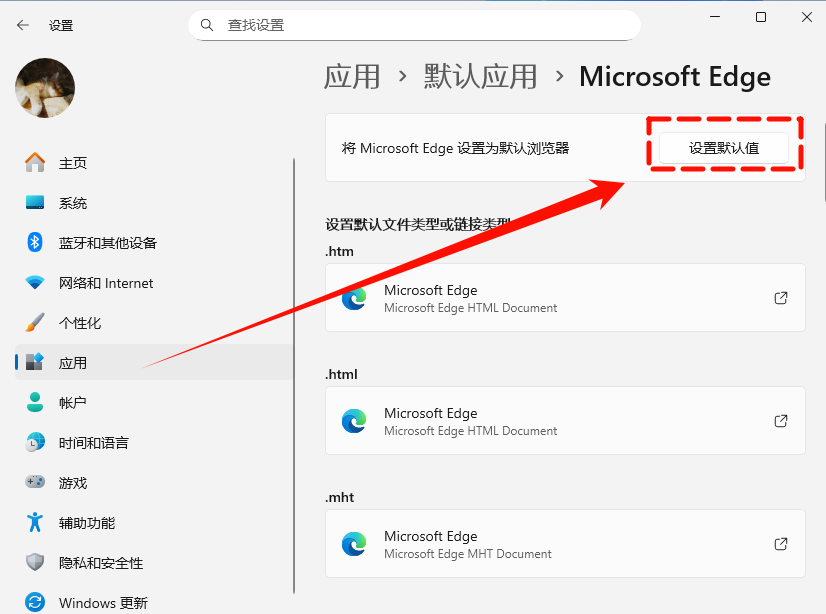Open the .htm default app external-link icon

[781, 298]
